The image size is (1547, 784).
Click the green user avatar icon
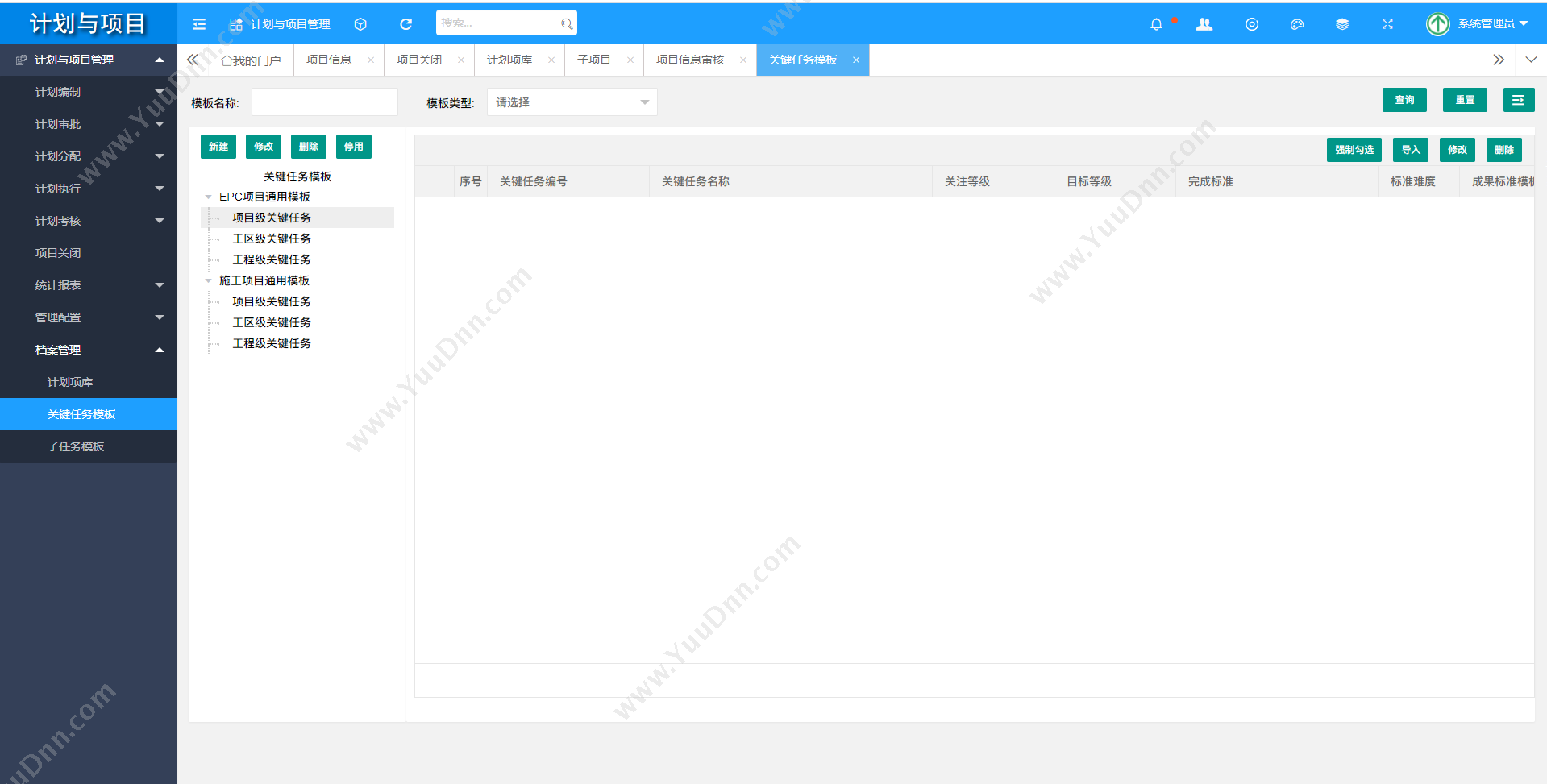point(1437,24)
